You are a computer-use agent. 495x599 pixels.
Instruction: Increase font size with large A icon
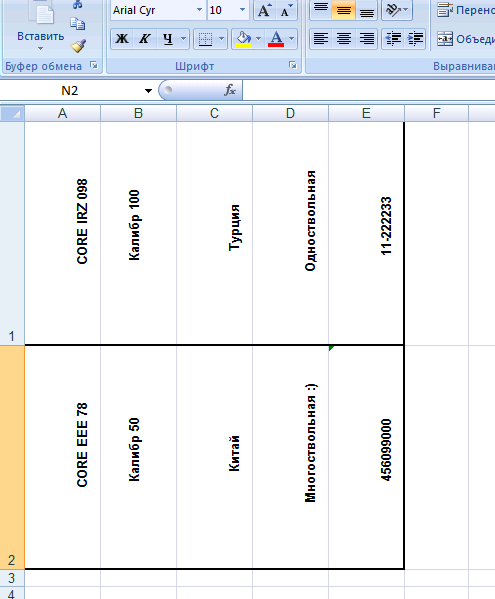(264, 10)
